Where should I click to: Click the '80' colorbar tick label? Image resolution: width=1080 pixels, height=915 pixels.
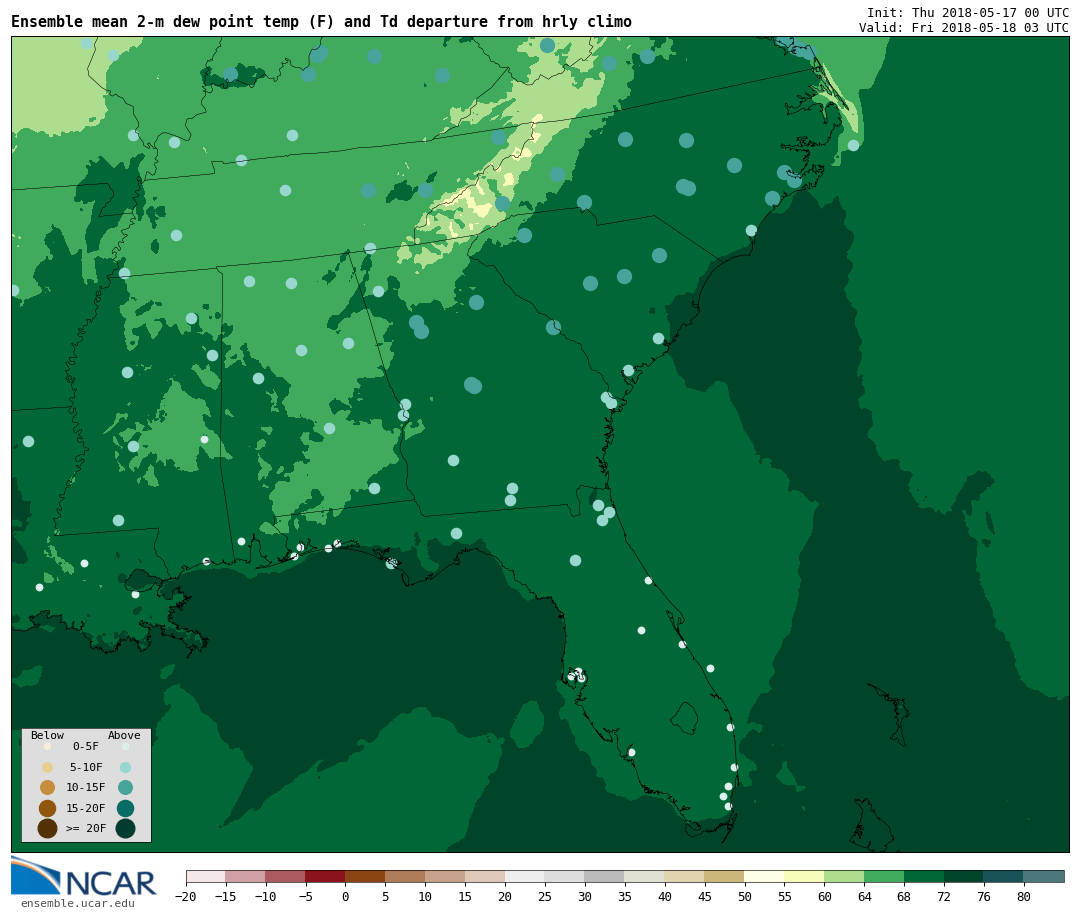pyautogui.click(x=1024, y=896)
